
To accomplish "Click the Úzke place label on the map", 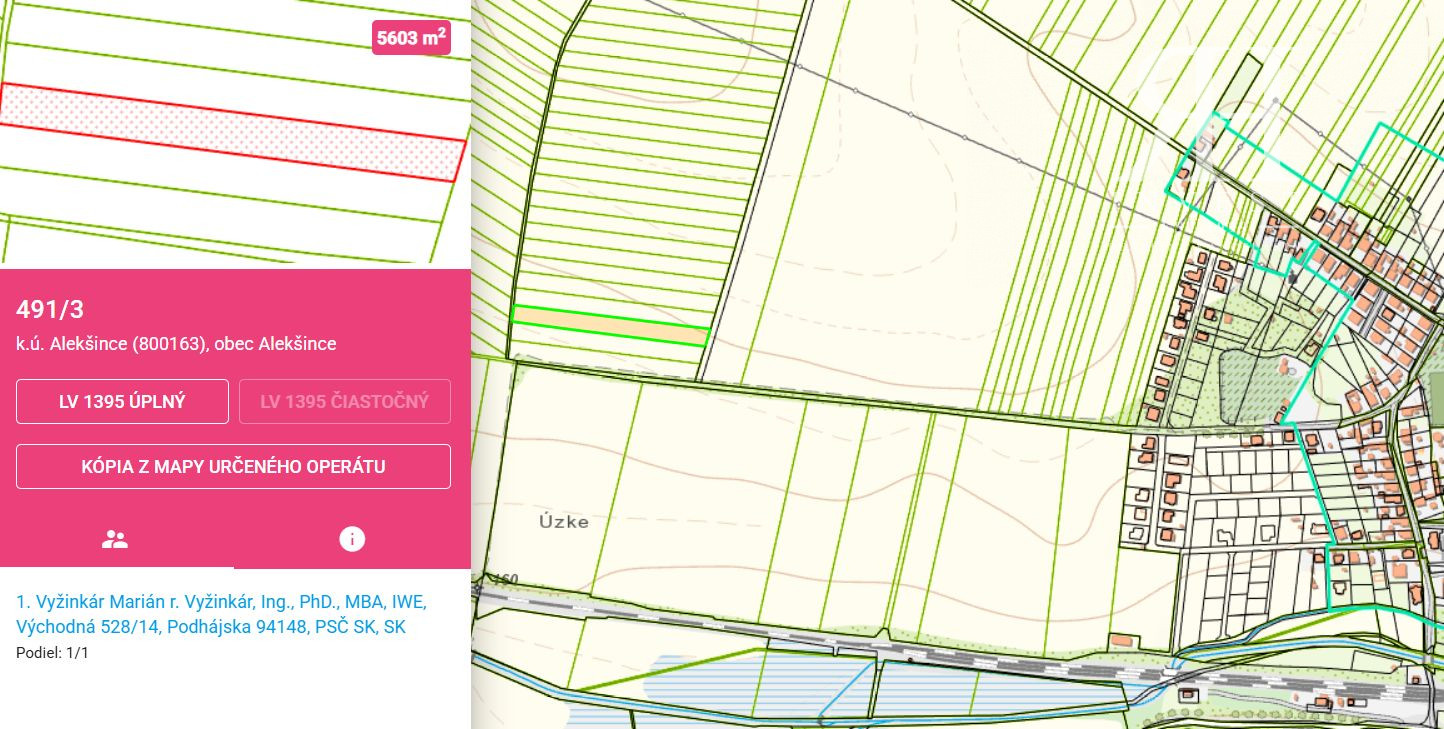I will (x=563, y=522).
